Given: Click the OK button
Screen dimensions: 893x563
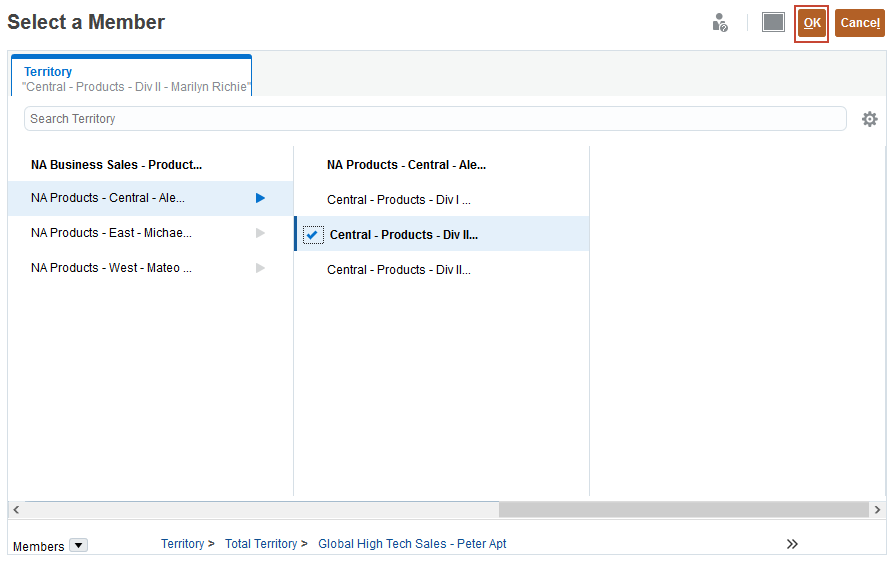Looking at the screenshot, I should click(812, 23).
